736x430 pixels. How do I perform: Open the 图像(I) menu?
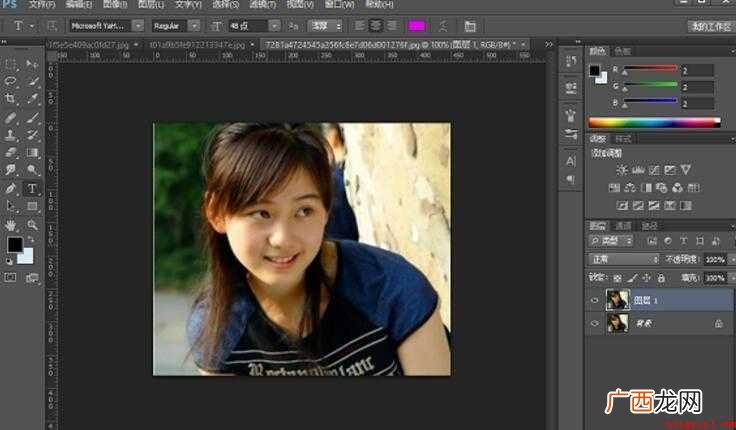[x=115, y=5]
